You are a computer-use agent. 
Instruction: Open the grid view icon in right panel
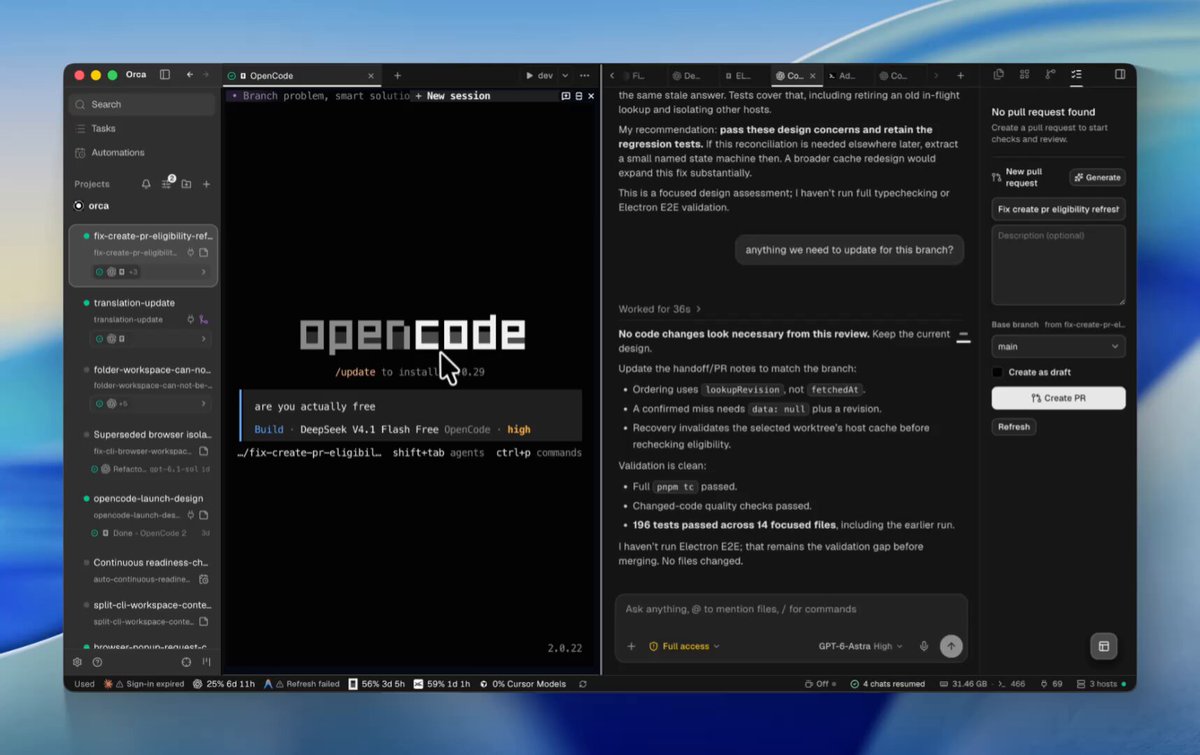tap(1024, 75)
